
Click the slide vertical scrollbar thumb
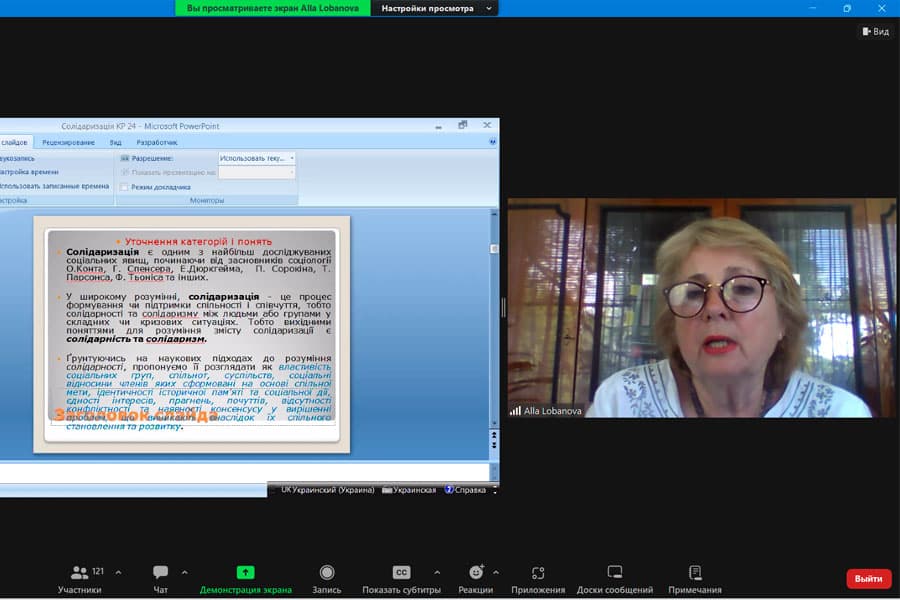pos(494,249)
